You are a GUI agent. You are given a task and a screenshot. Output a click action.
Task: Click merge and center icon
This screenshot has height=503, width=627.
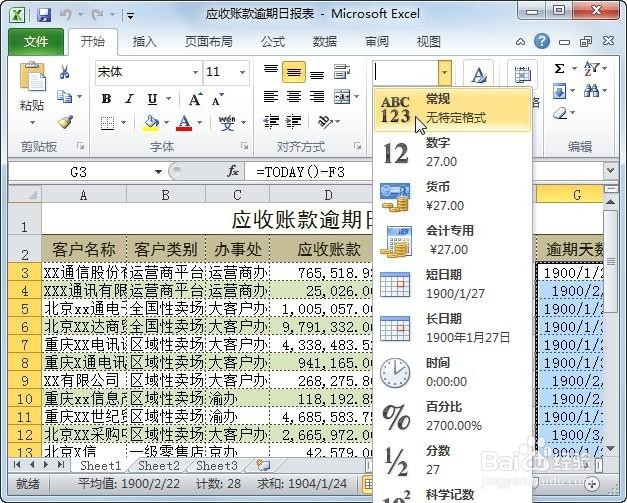(x=342, y=96)
